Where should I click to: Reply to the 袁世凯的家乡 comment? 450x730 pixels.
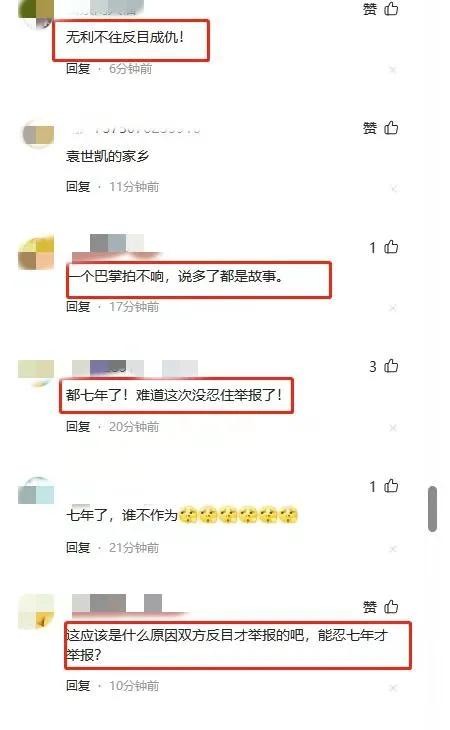click(x=78, y=187)
